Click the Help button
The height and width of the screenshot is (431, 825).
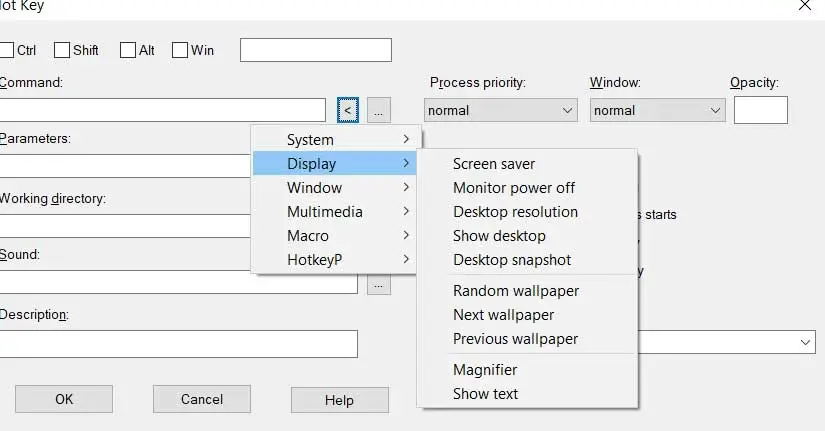(x=339, y=400)
